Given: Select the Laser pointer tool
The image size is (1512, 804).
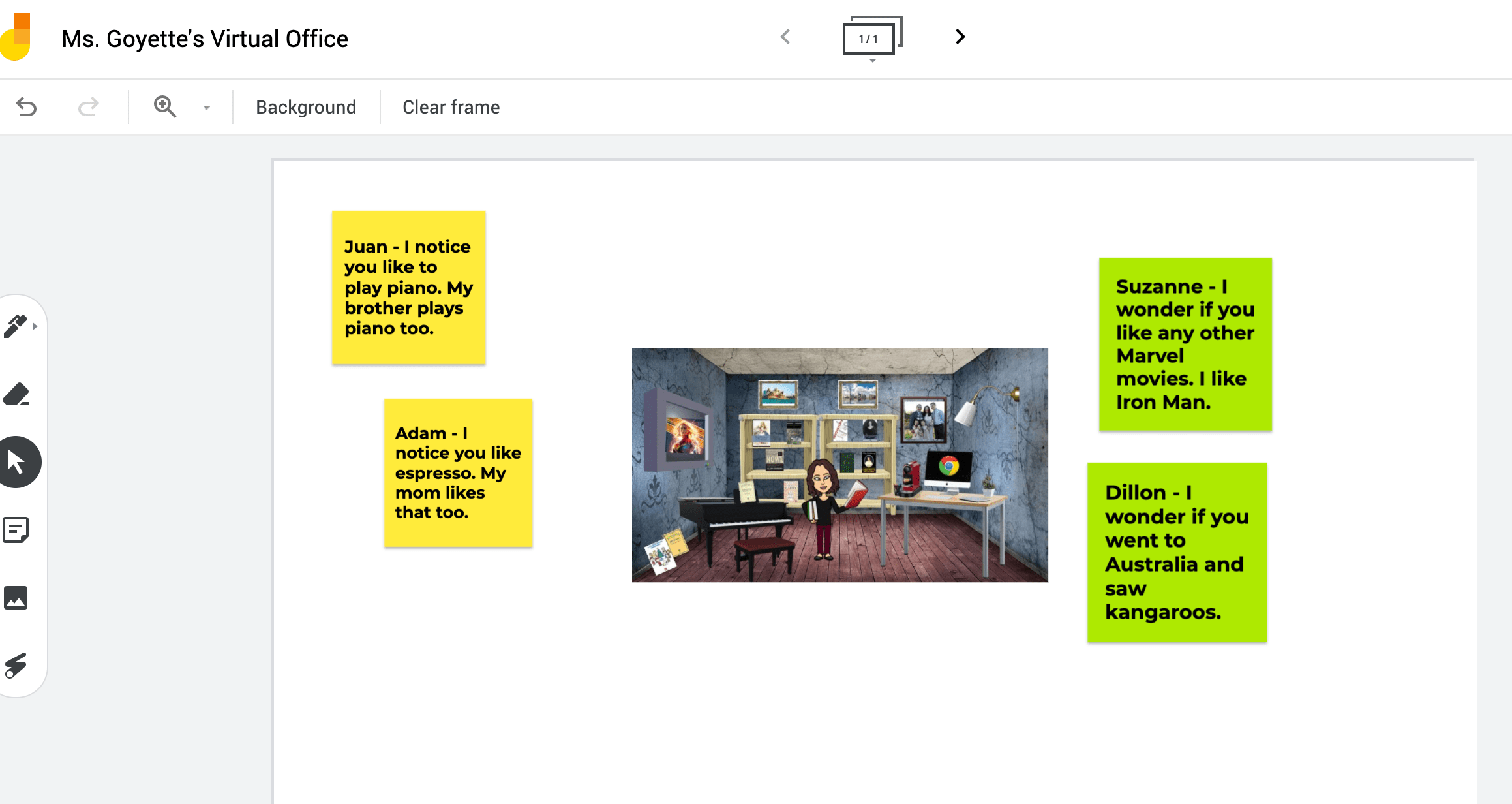Looking at the screenshot, I should 16,666.
